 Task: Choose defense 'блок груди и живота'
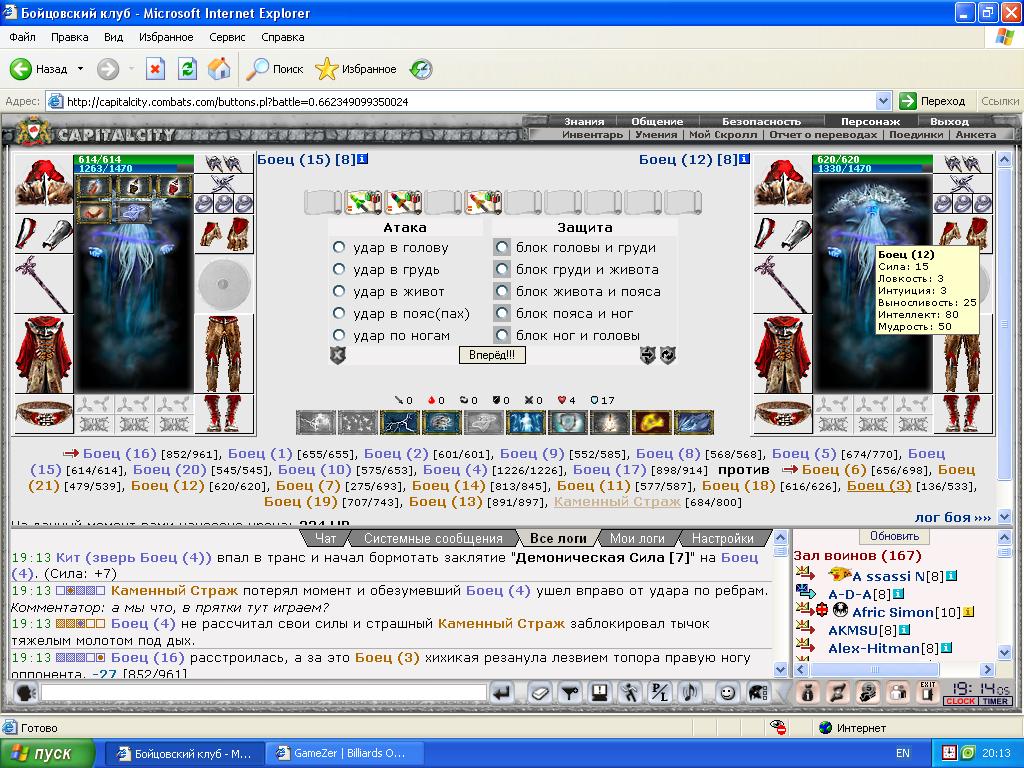[502, 269]
